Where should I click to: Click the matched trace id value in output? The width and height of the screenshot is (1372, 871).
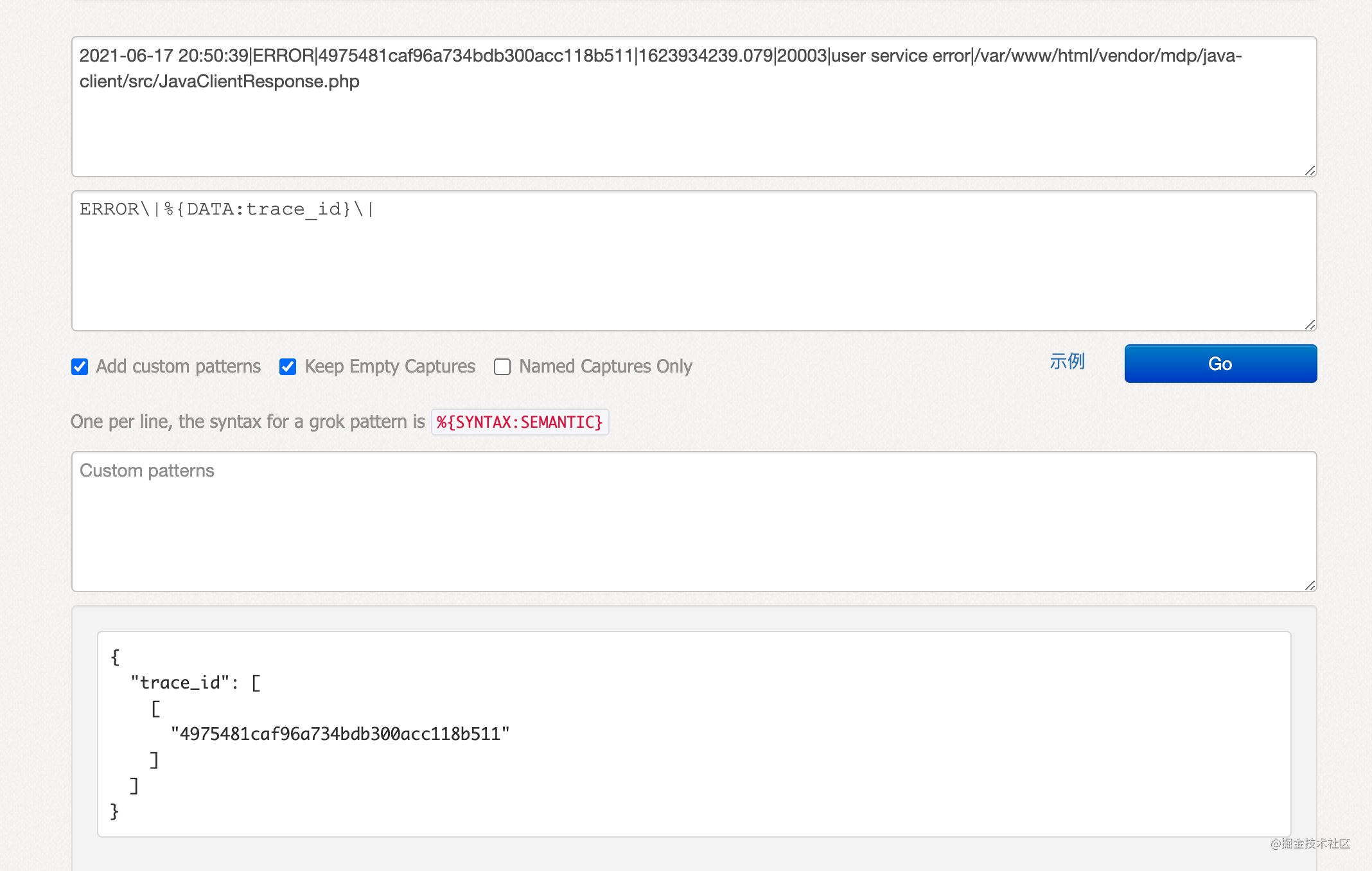pos(340,734)
